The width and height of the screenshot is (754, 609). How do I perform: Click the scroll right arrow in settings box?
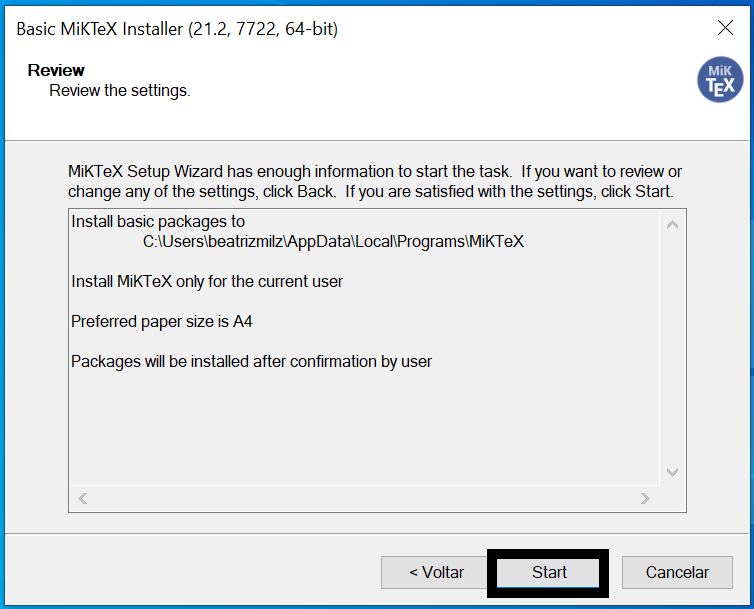(646, 498)
